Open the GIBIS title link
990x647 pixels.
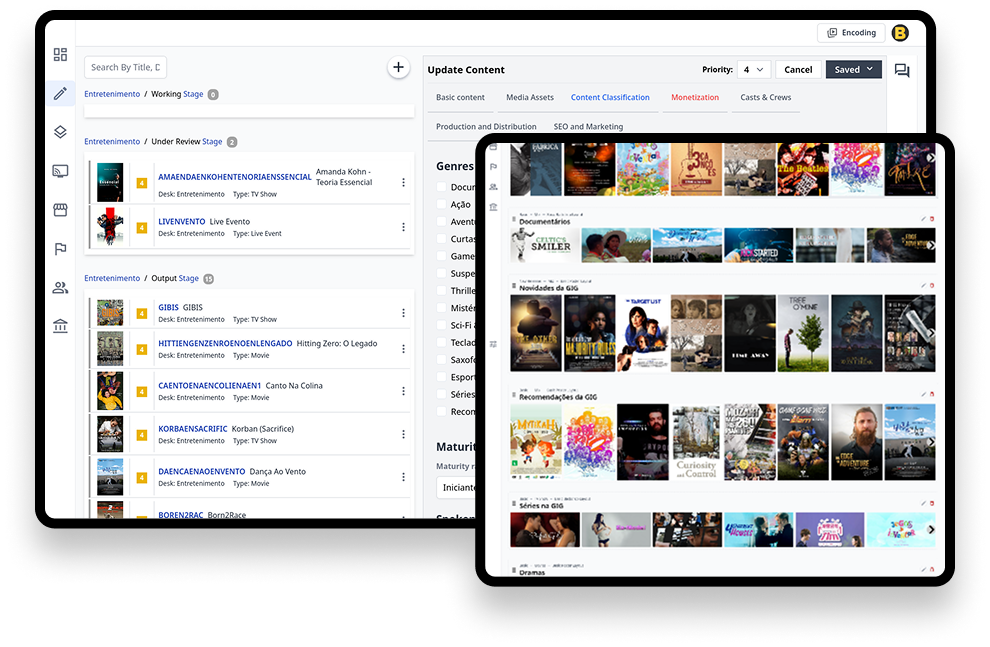(168, 307)
